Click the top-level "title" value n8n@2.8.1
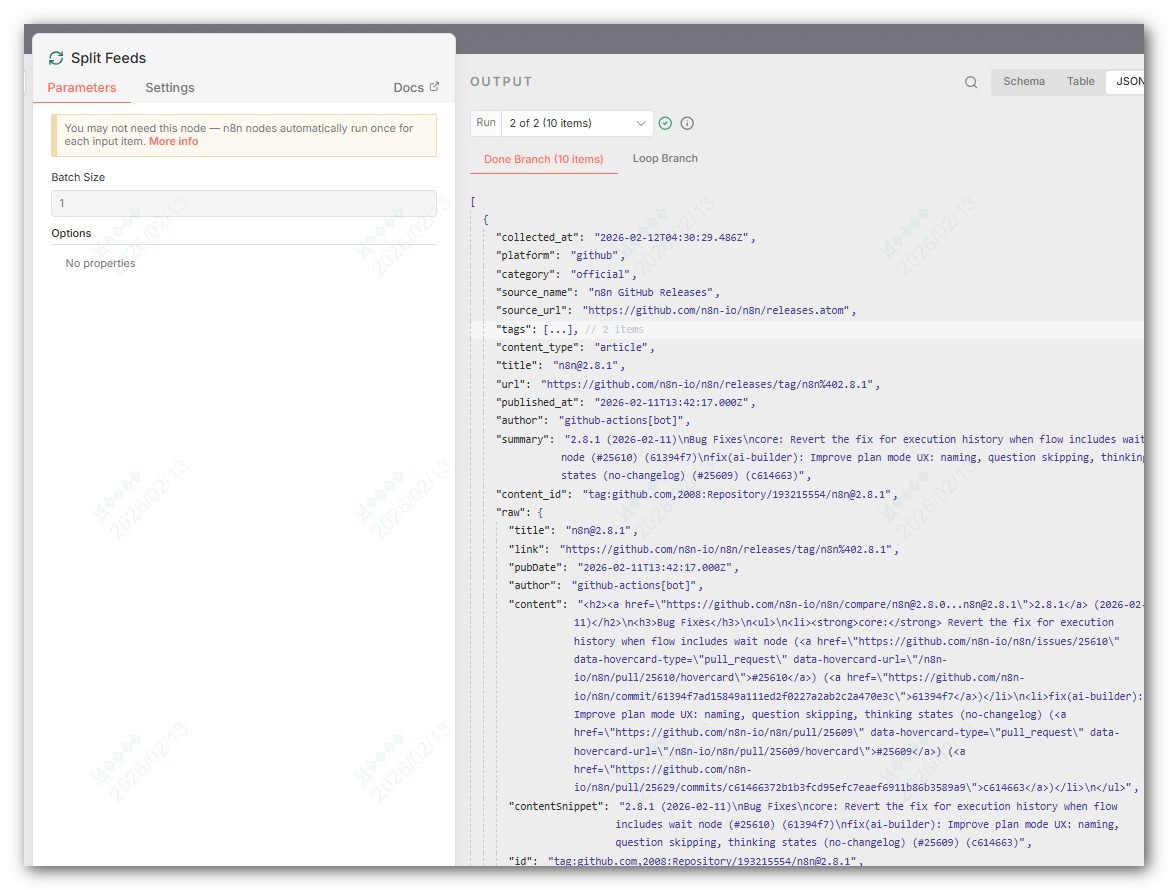 [x=585, y=366]
